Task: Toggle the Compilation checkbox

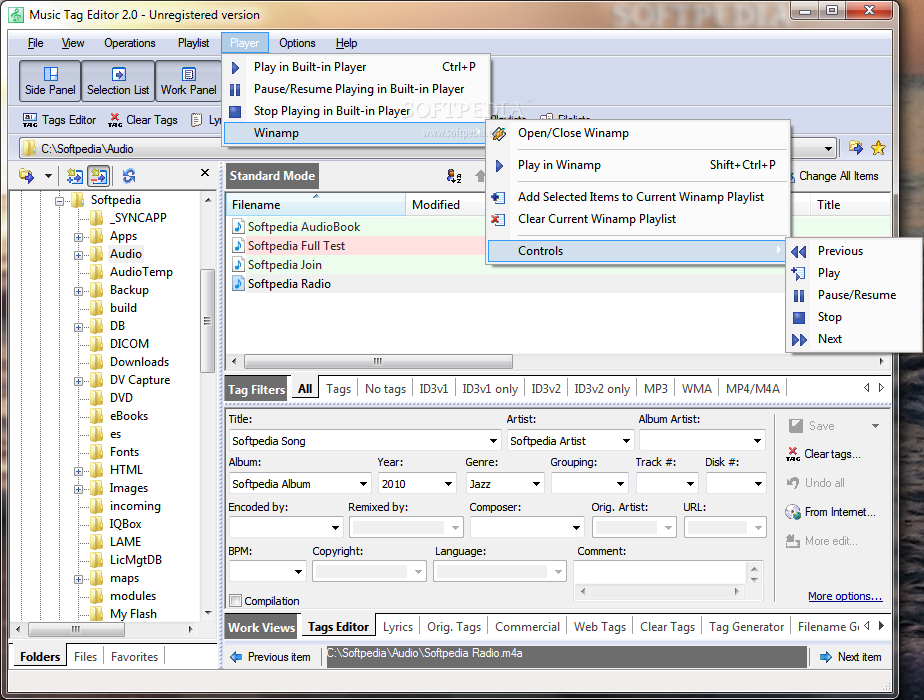Action: [x=235, y=600]
